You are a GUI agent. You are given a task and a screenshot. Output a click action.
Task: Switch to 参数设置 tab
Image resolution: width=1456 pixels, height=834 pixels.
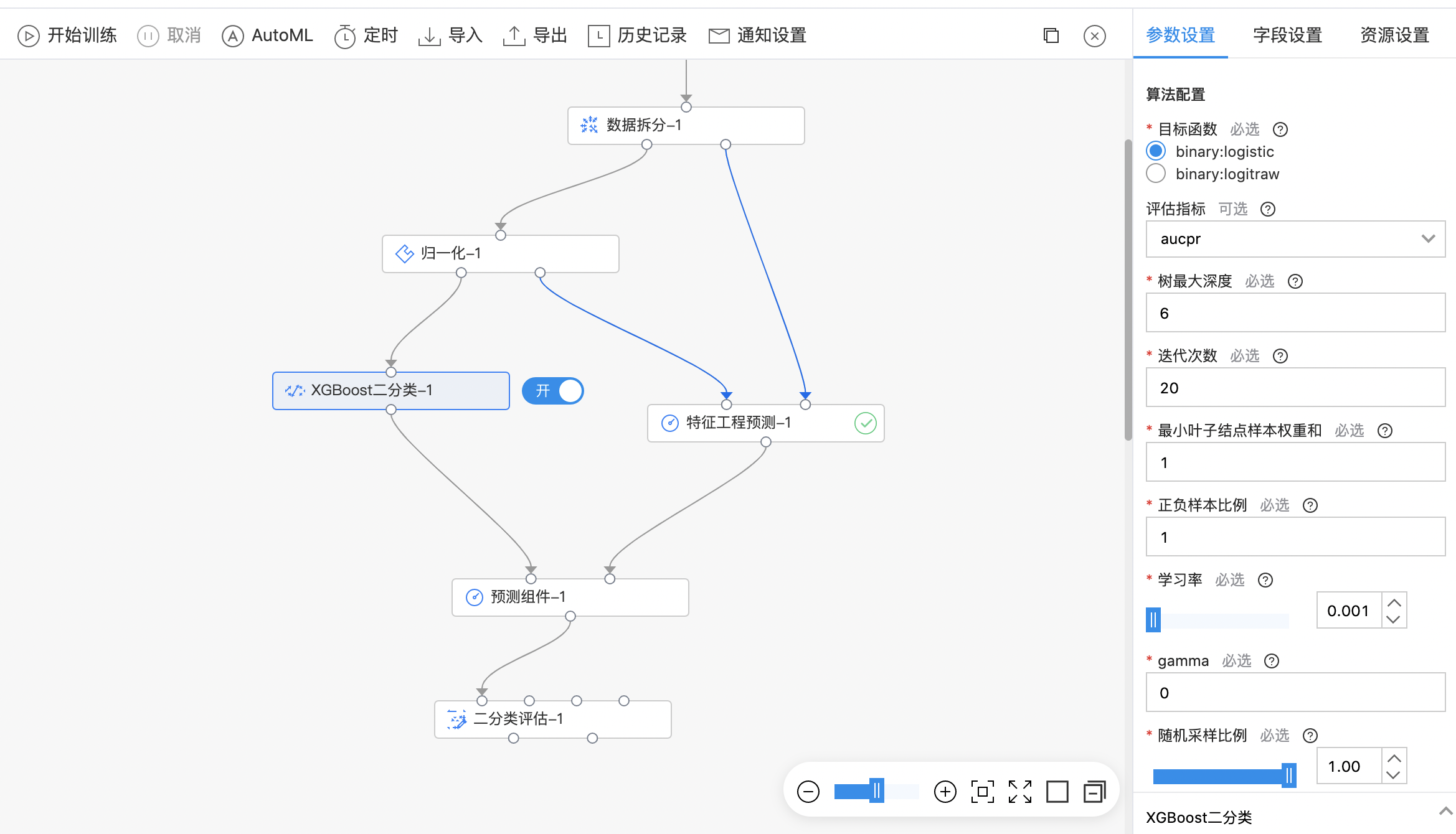tap(1181, 35)
